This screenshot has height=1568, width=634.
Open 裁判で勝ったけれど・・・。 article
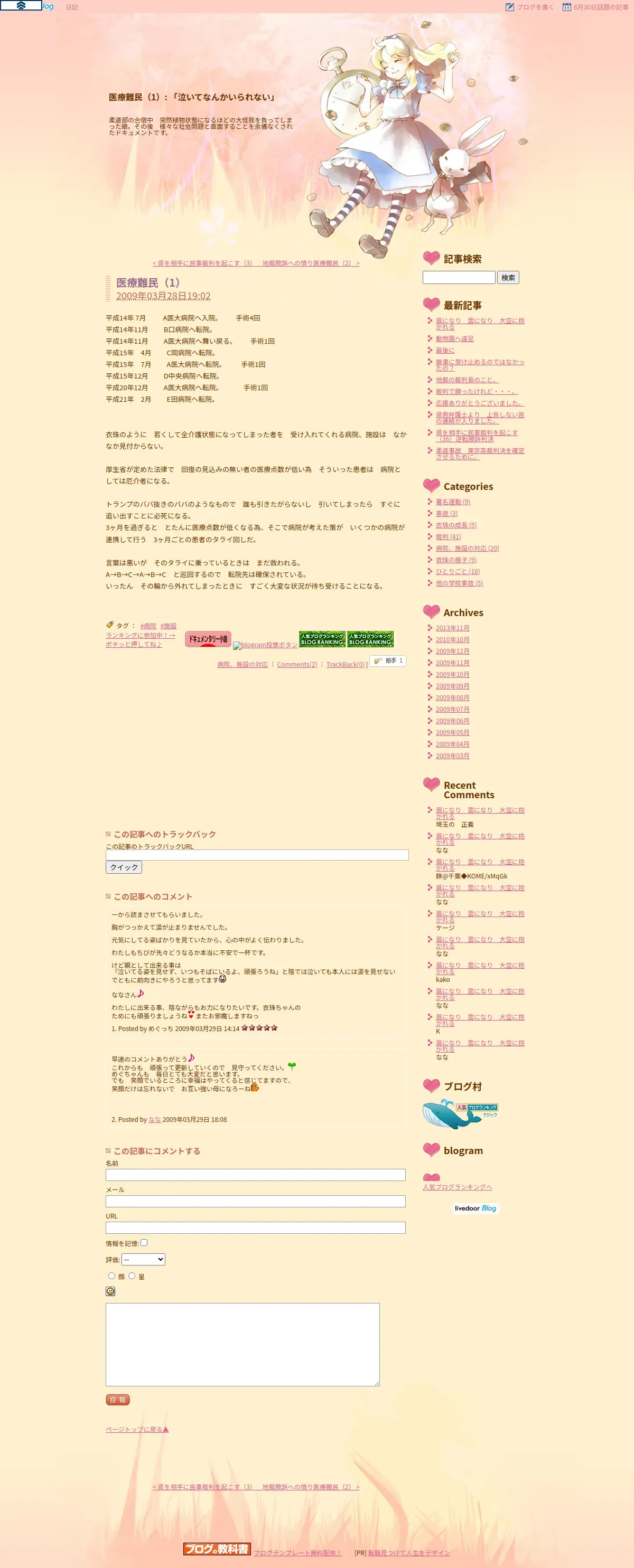point(476,391)
